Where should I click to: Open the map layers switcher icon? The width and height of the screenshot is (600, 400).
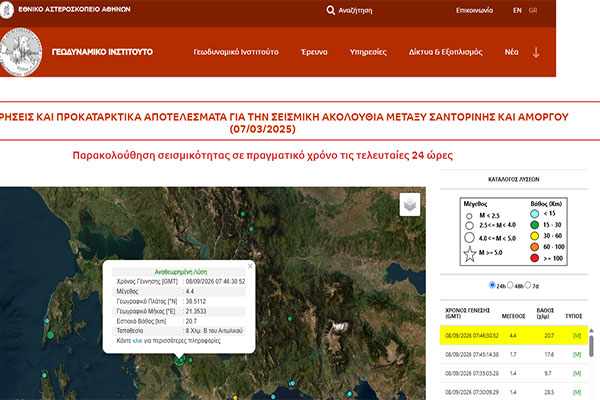(410, 204)
